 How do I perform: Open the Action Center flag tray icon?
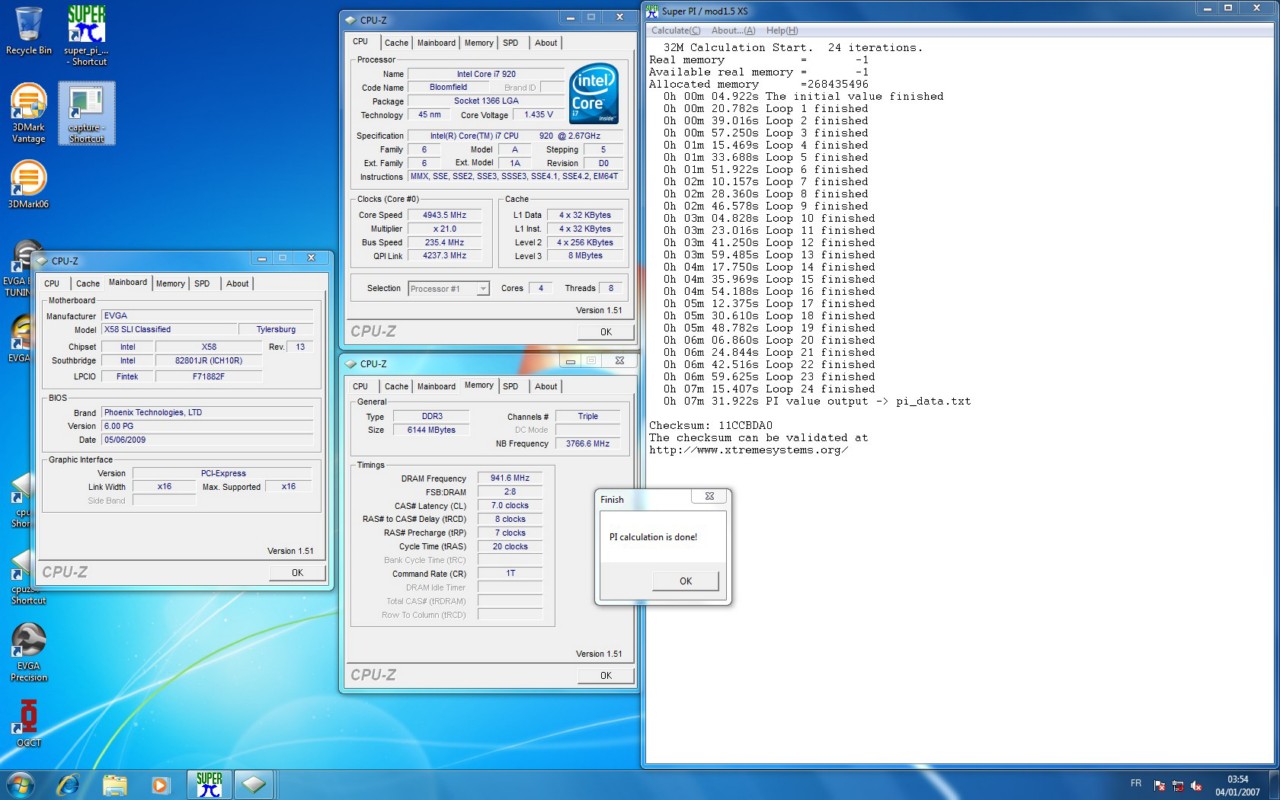(1159, 786)
